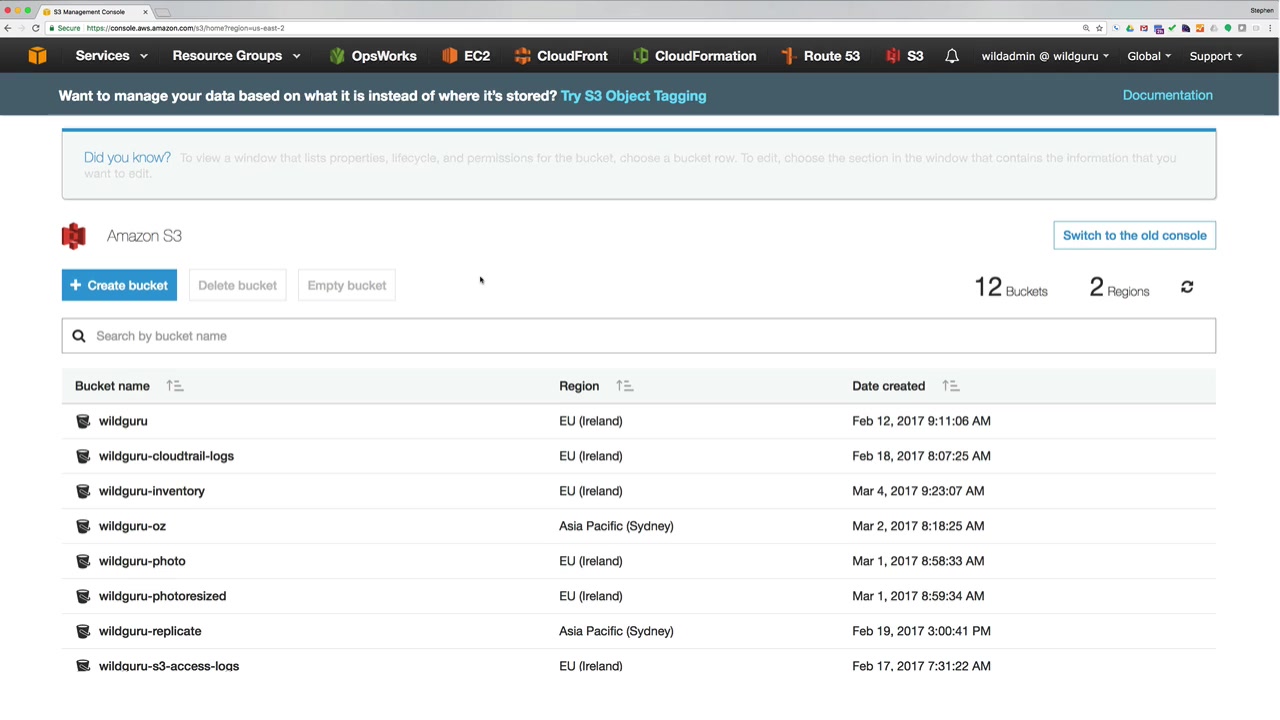Go back in the browser
This screenshot has width=1280, height=720.
click(x=8, y=28)
